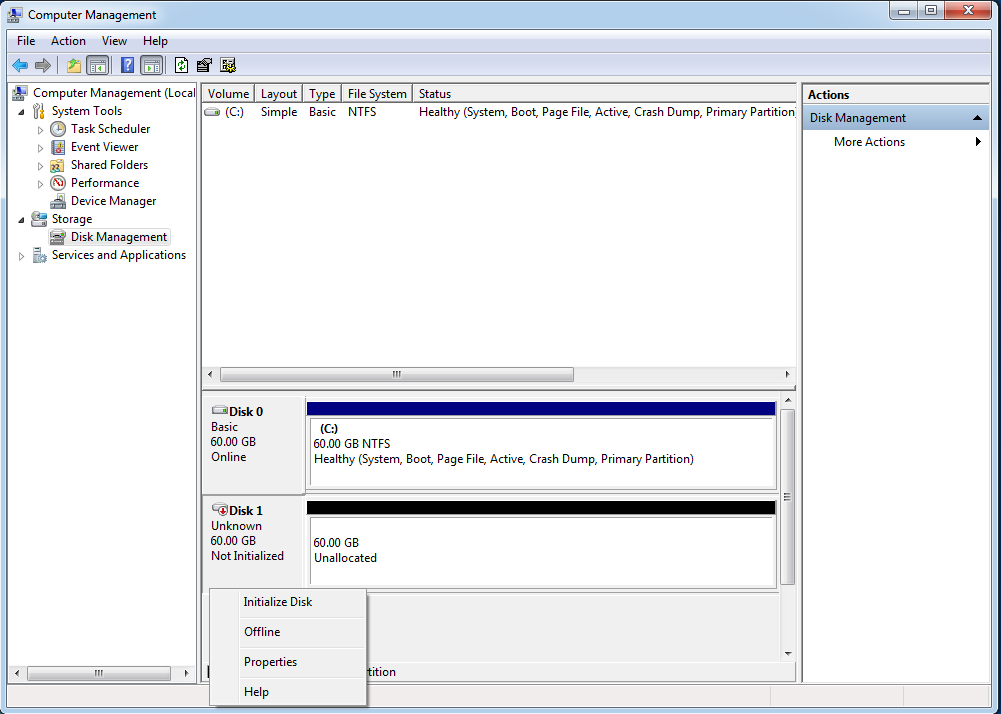Click the Disk Management header in Actions pane
Viewport: 1001px width, 714px height.
coord(896,118)
